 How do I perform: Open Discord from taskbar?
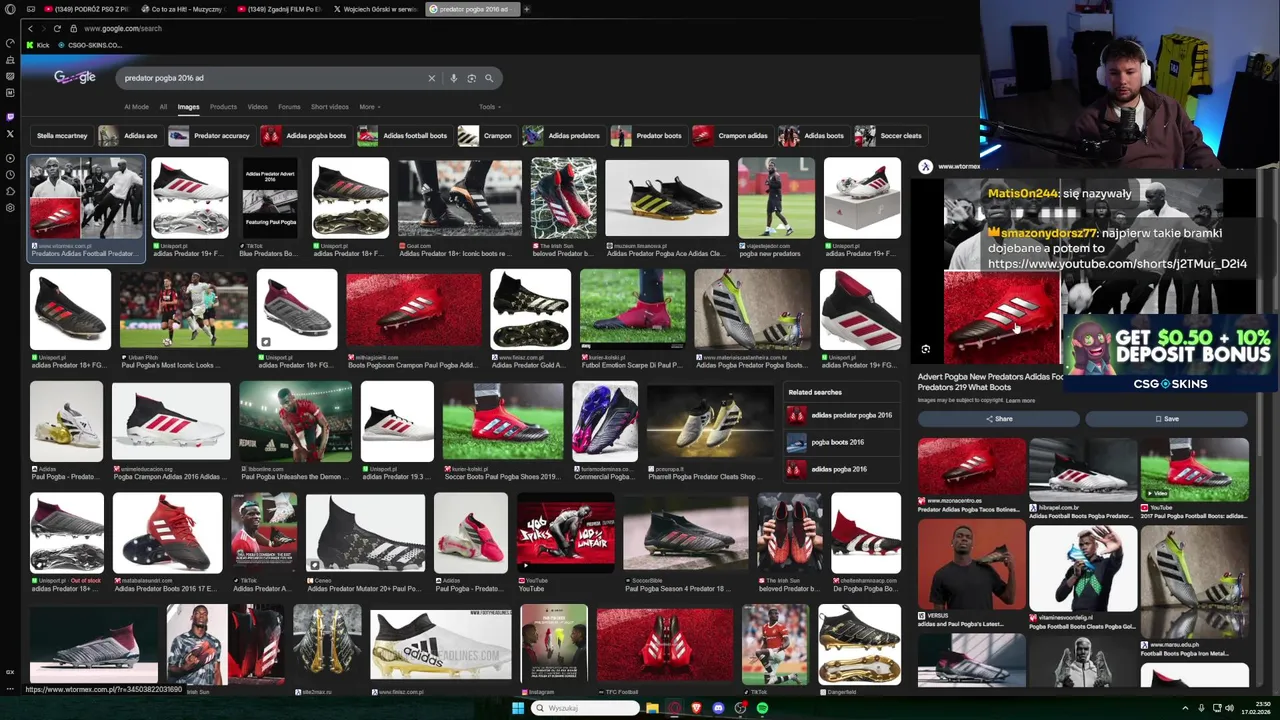[718, 708]
